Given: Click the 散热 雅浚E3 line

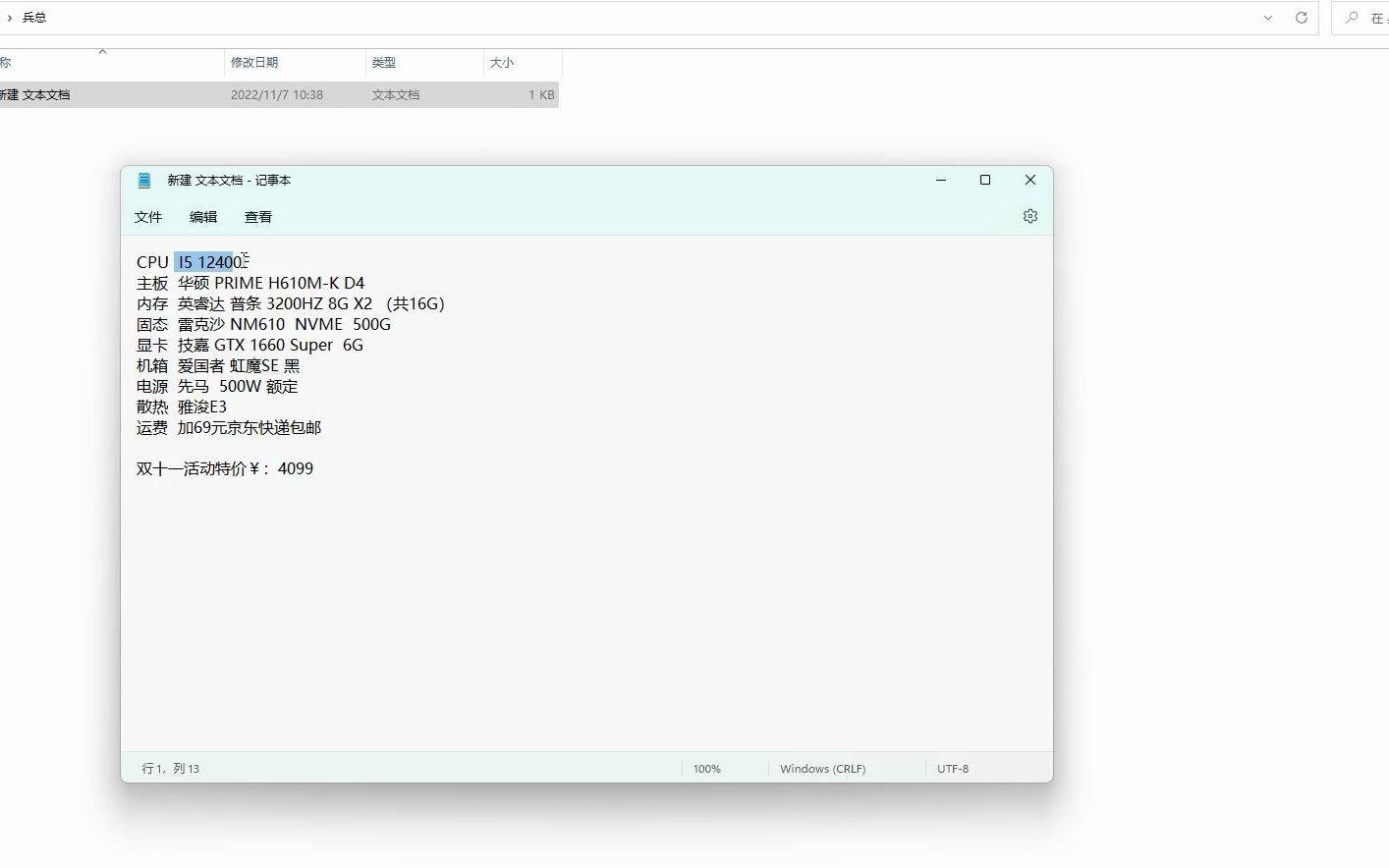Looking at the screenshot, I should click(x=182, y=407).
